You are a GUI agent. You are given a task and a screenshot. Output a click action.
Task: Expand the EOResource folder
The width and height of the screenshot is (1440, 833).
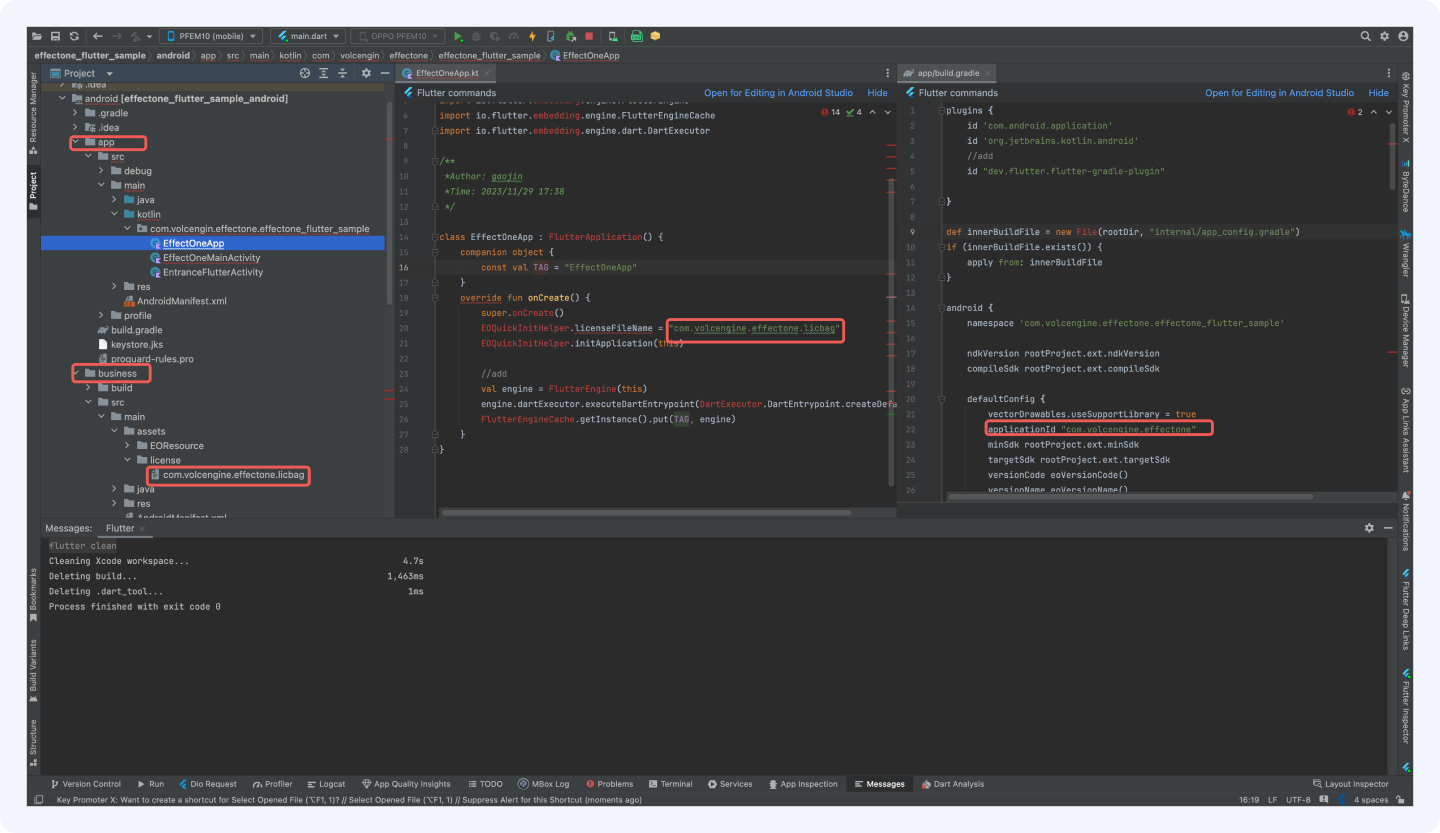[x=127, y=445]
